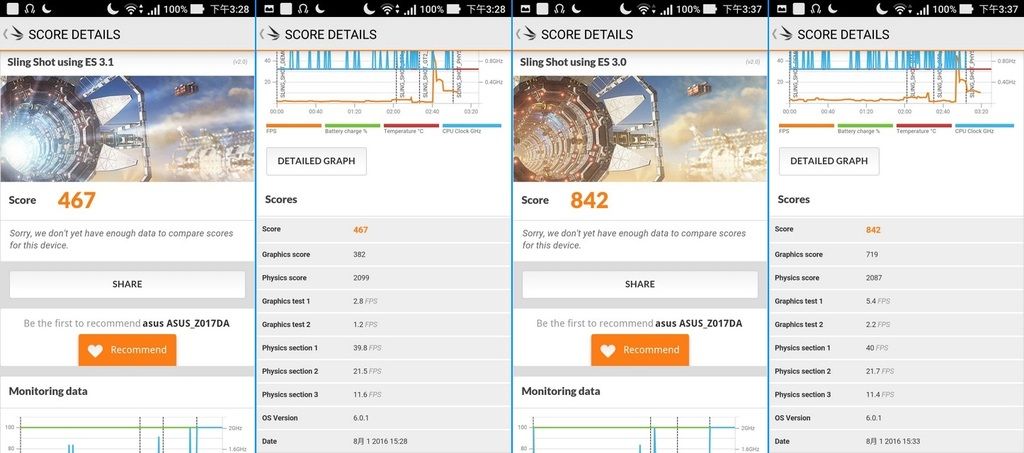The width and height of the screenshot is (1024, 453).
Task: Open DETAILED GRAPH above the 842 scores list
Action: pyautogui.click(x=829, y=161)
